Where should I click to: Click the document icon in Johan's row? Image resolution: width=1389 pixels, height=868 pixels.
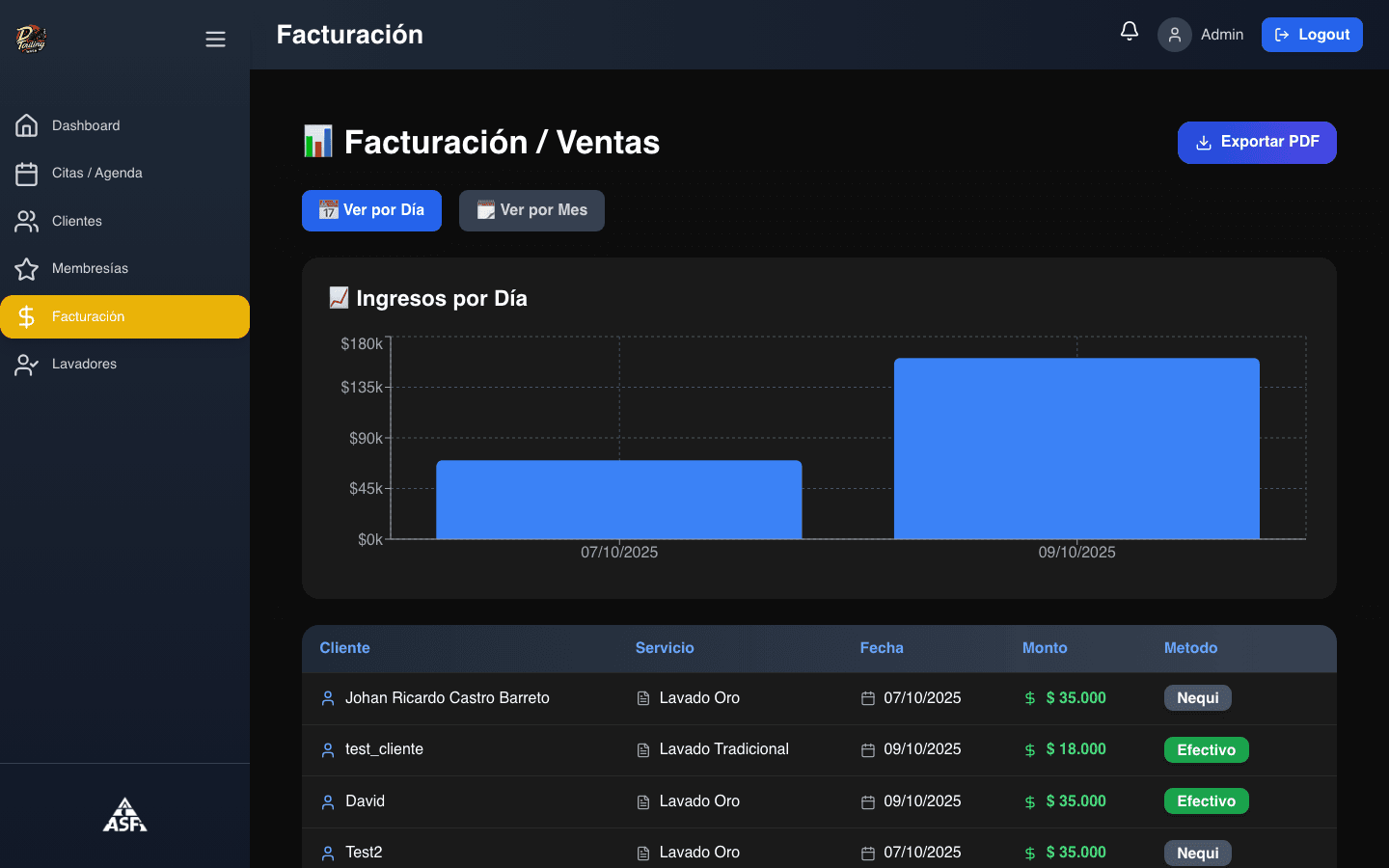643,698
